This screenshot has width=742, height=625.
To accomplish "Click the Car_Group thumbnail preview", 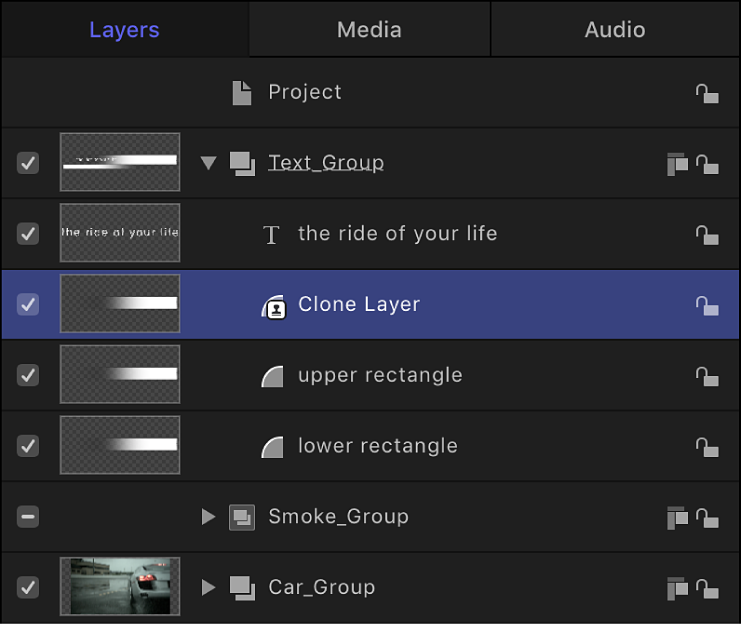I will coord(120,587).
